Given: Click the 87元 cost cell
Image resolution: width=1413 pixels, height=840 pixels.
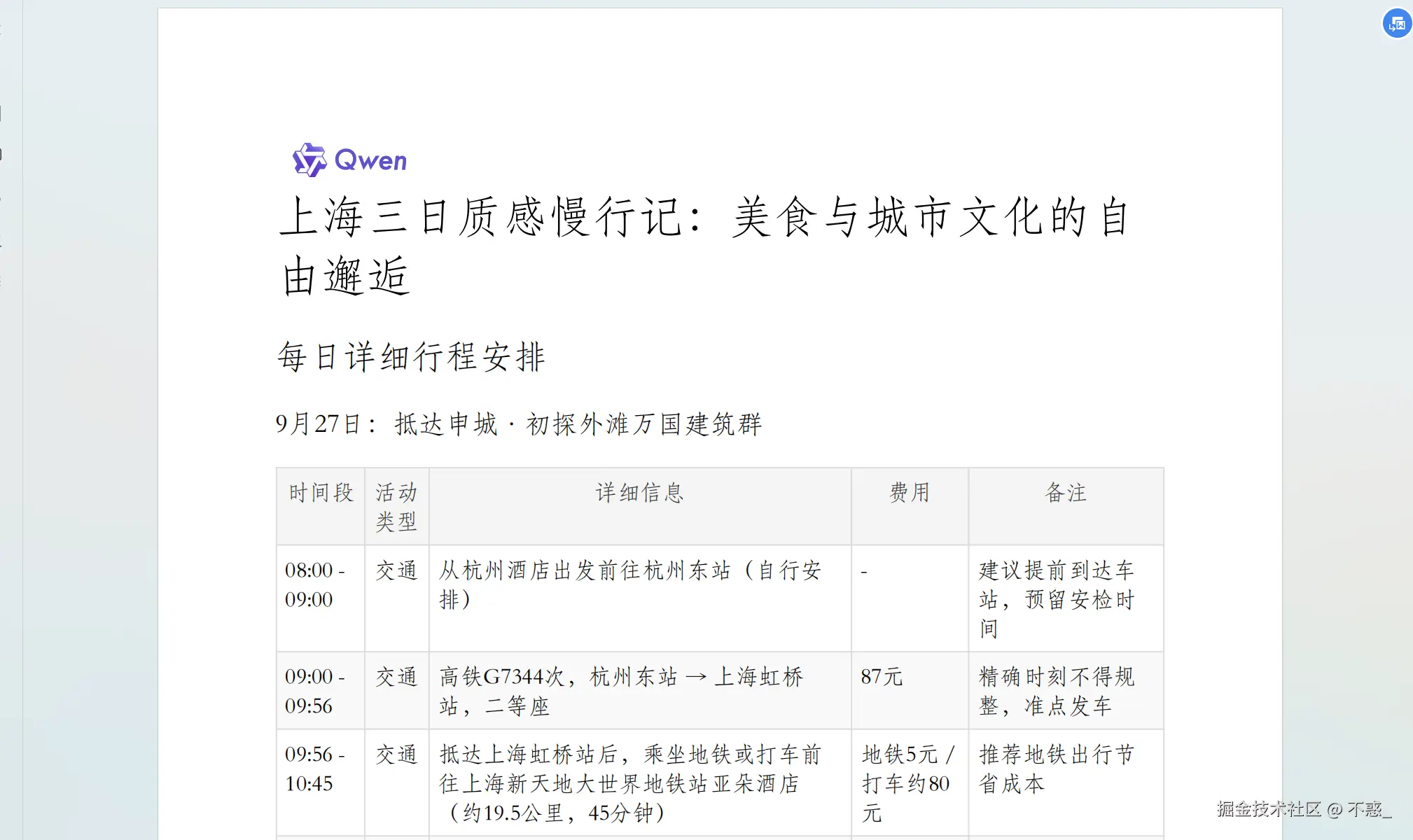Looking at the screenshot, I should (882, 677).
